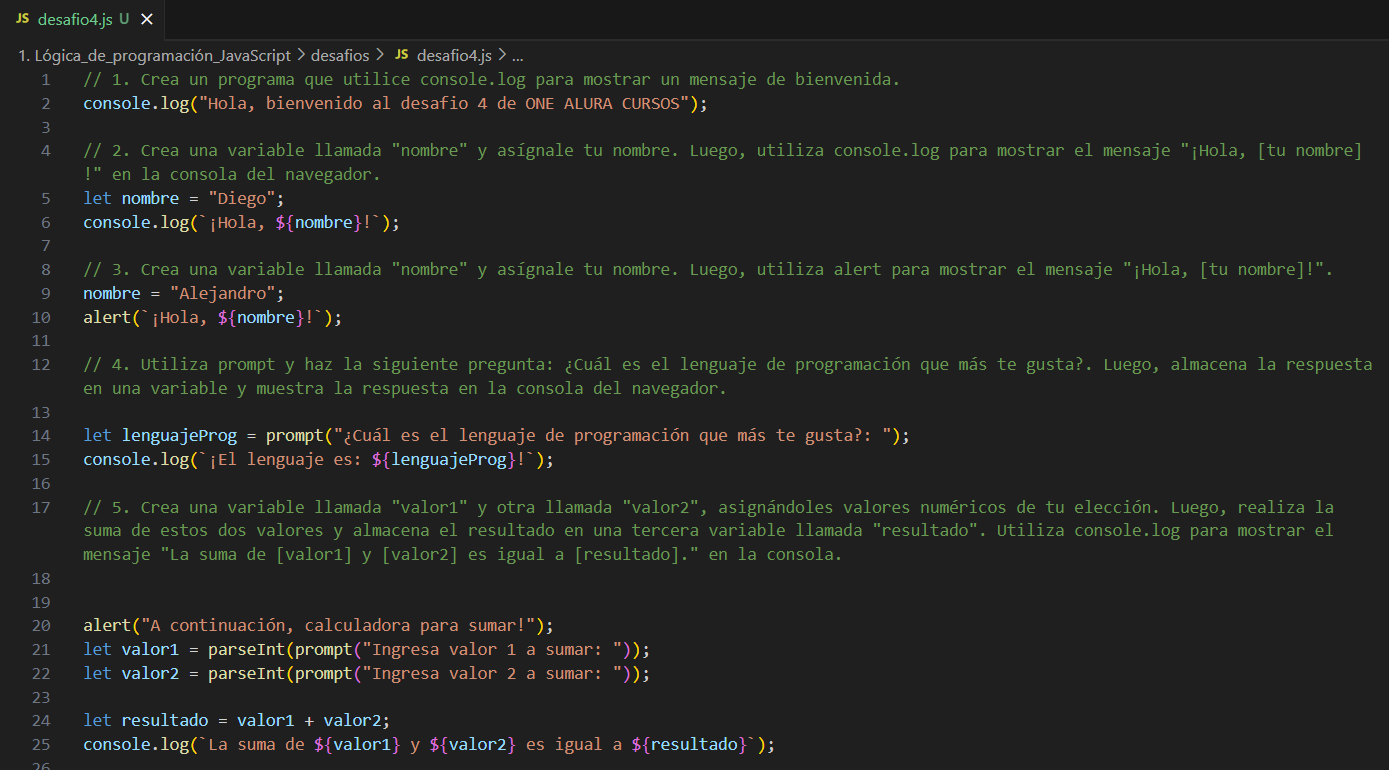Click "let resultado" on line 24
This screenshot has width=1389, height=770.
(146, 721)
